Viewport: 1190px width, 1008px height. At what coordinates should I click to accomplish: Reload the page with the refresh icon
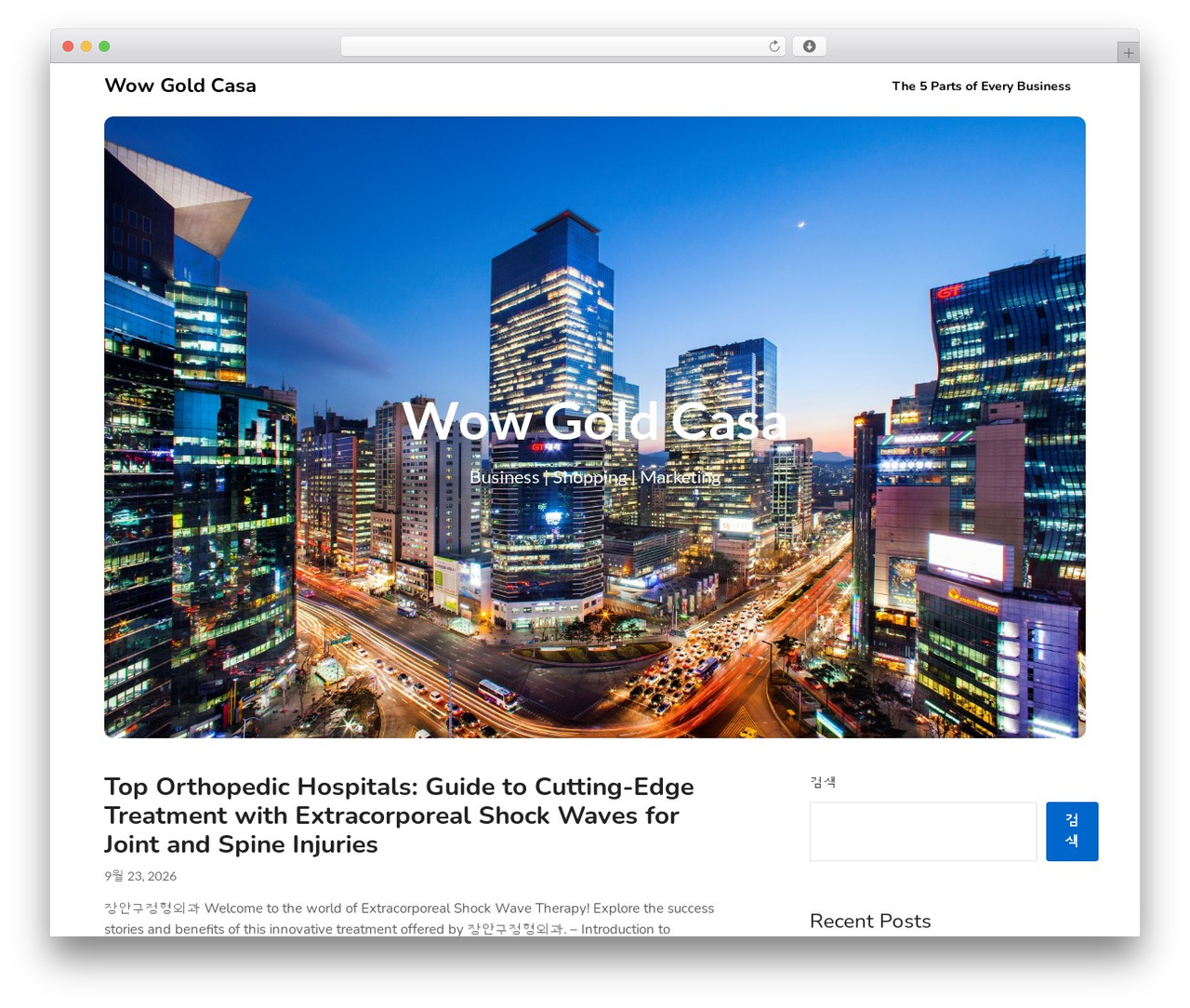(x=773, y=46)
